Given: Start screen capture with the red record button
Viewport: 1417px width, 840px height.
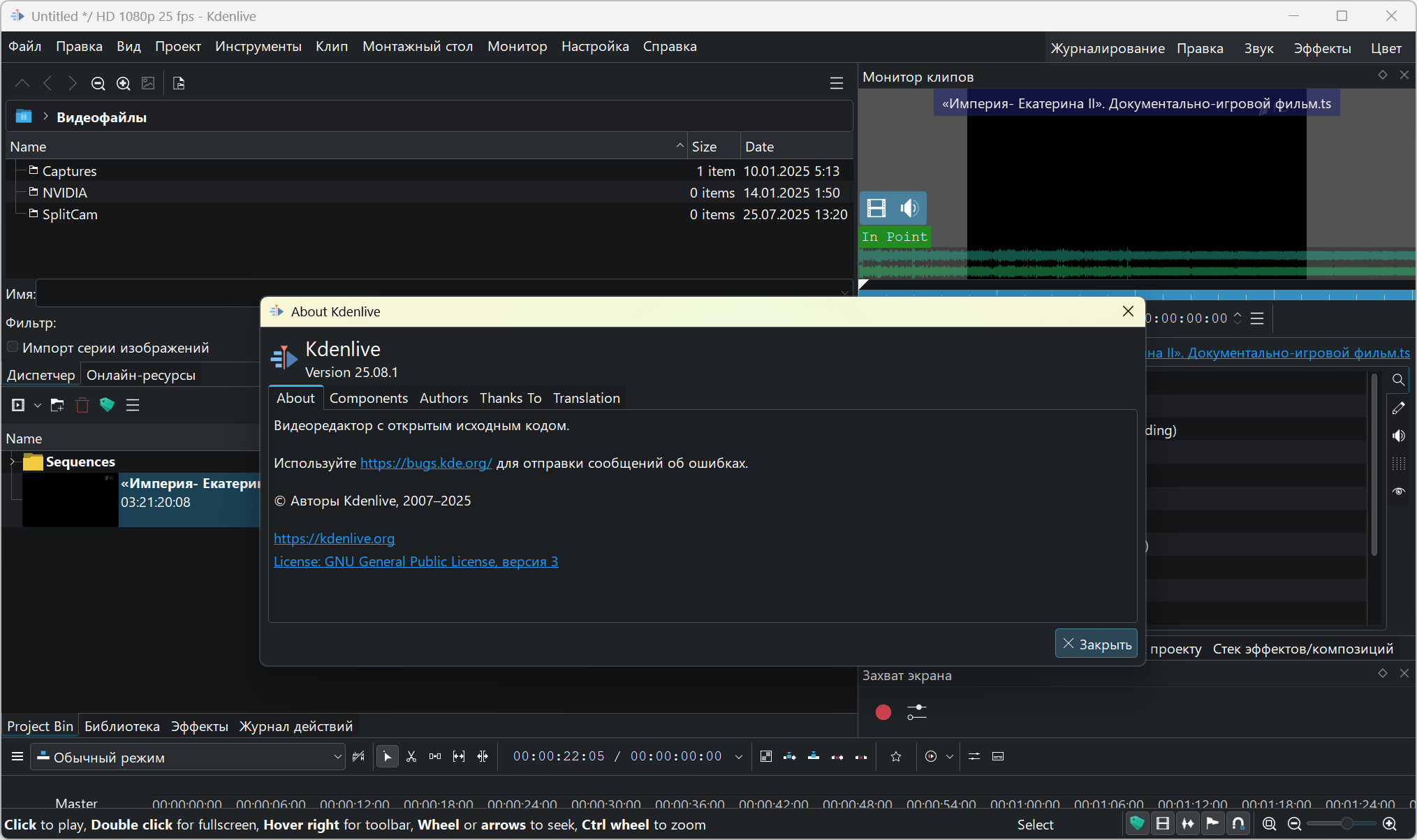Looking at the screenshot, I should [x=883, y=712].
